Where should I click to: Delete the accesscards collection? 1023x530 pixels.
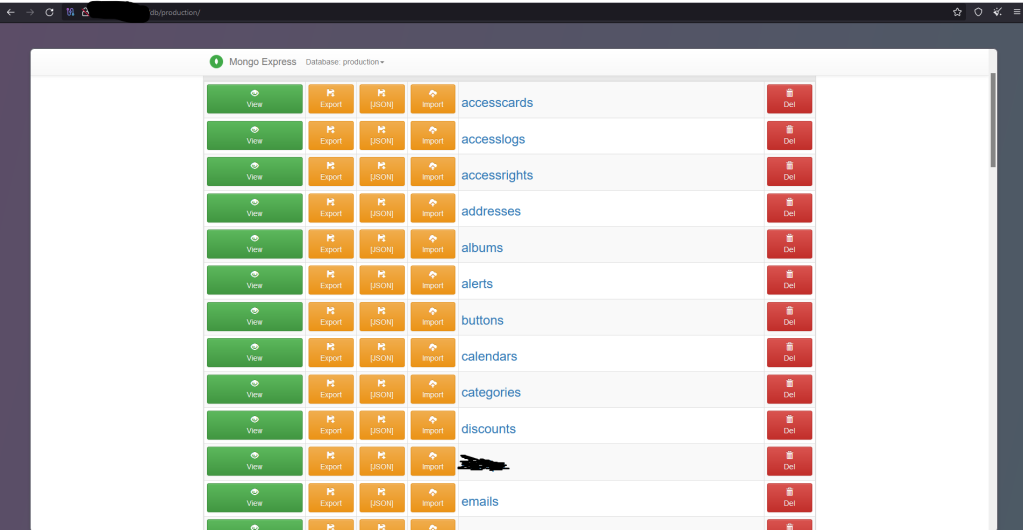(x=789, y=99)
